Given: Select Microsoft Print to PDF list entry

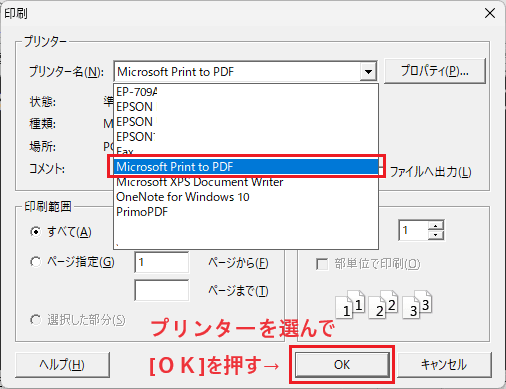Looking at the screenshot, I should 246,166.
